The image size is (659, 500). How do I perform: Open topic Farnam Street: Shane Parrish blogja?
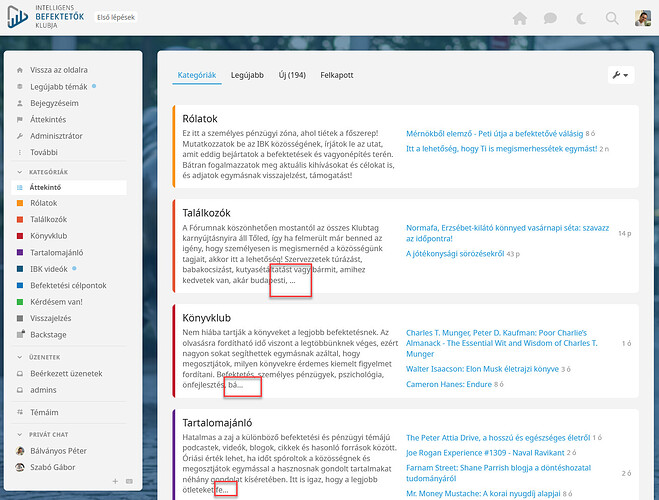498,473
